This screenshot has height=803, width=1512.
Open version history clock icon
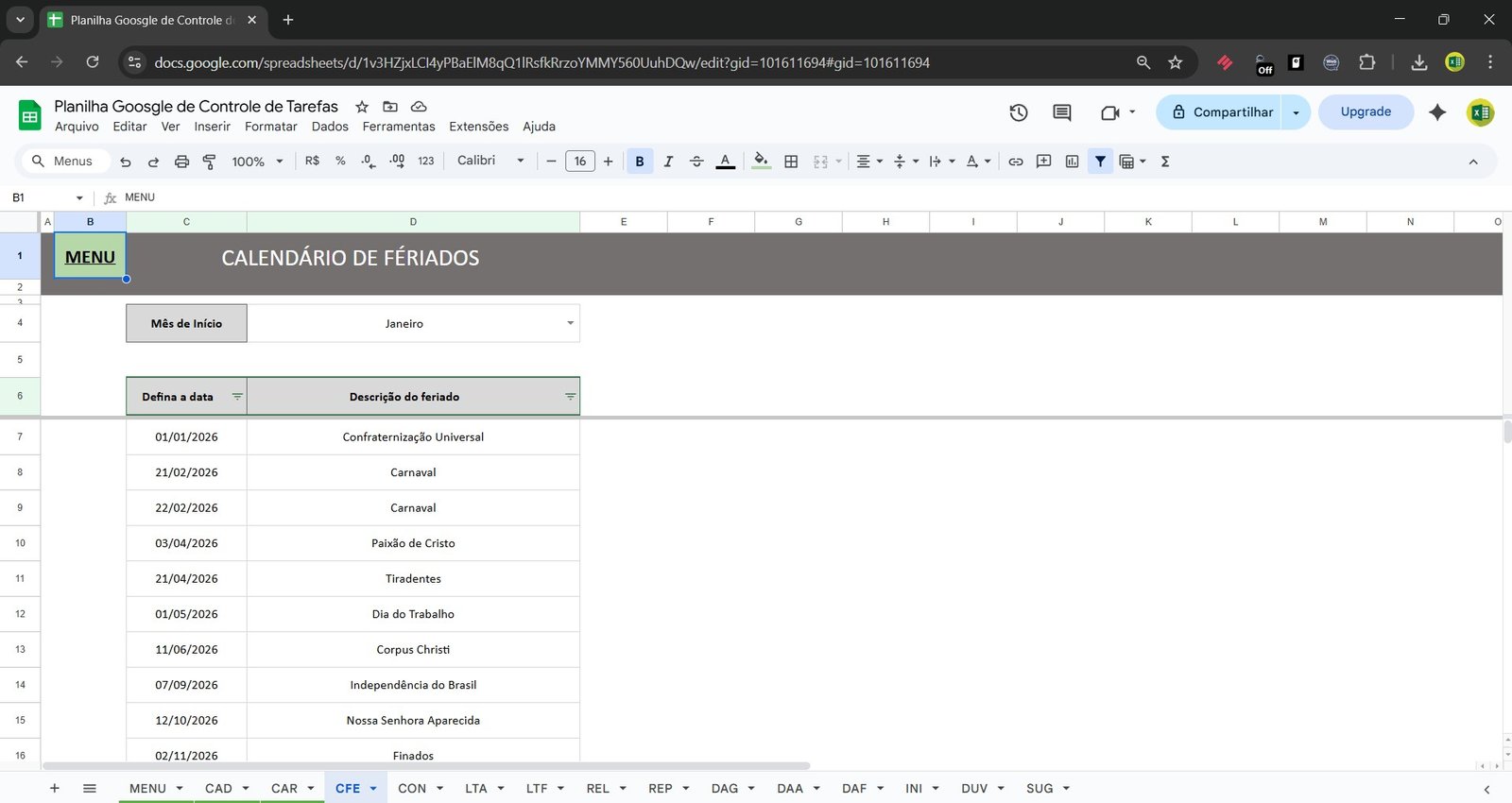click(x=1018, y=112)
